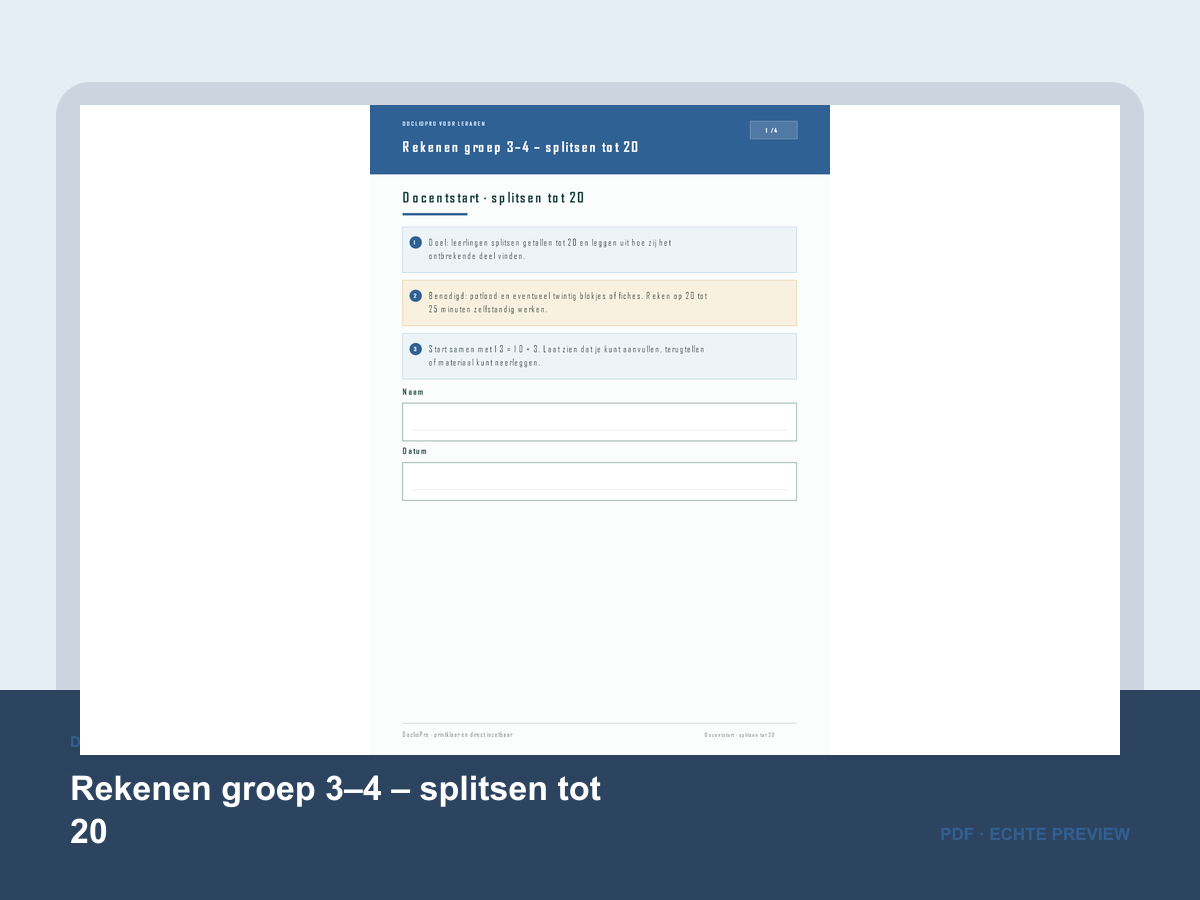Click the Naam input box
Image resolution: width=1200 pixels, height=900 pixels.
(x=599, y=422)
